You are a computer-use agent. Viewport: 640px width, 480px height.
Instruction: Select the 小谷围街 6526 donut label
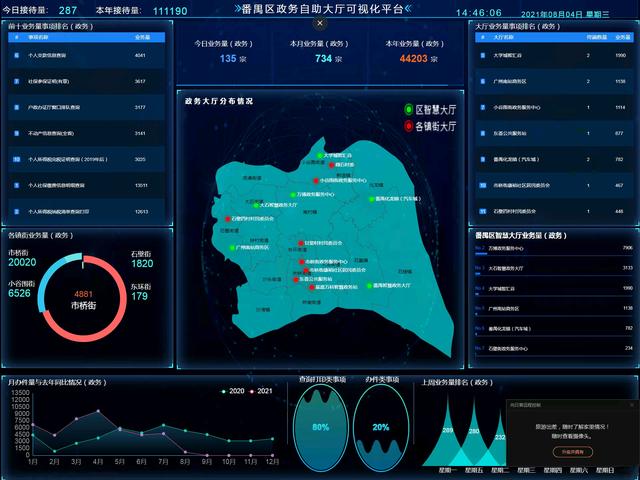pos(21,289)
